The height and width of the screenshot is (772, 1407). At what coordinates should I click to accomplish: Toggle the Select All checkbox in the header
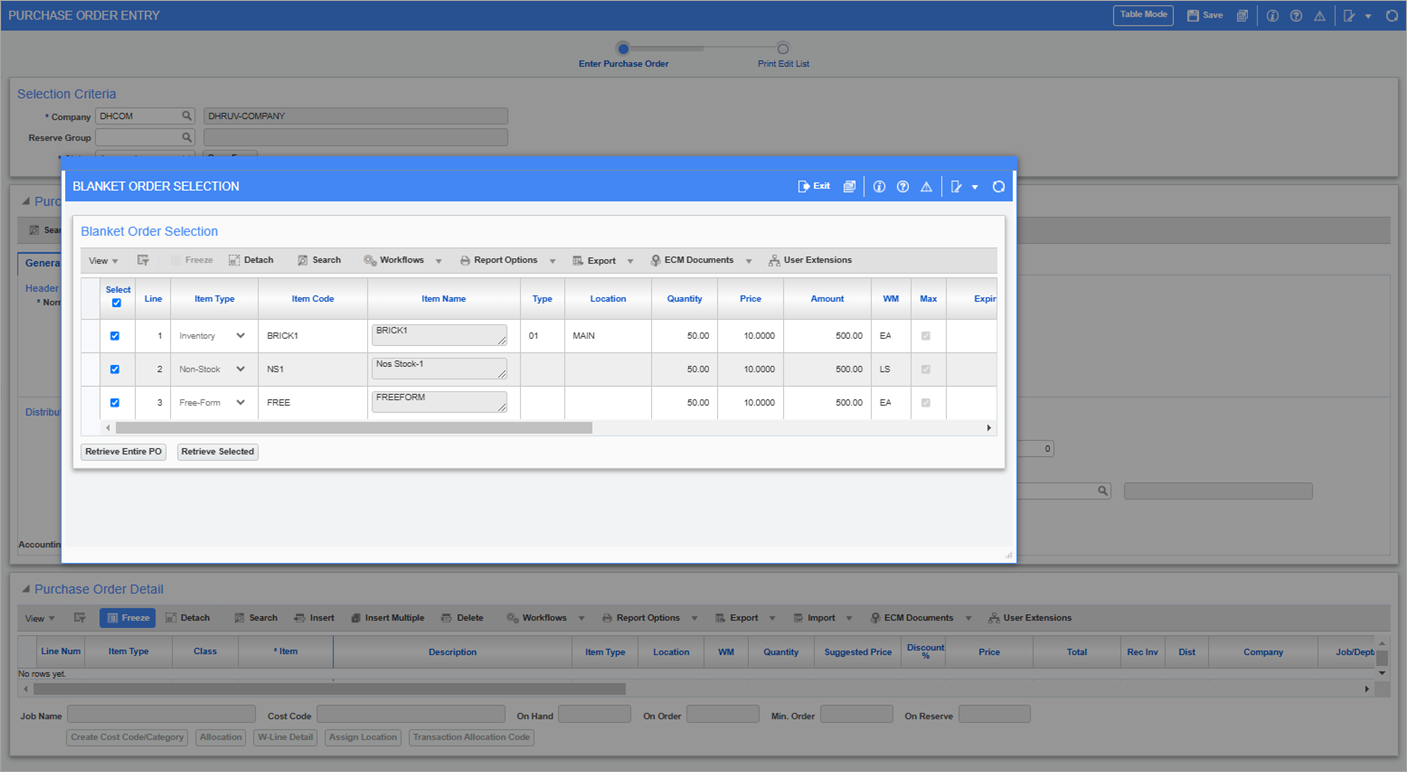117,303
